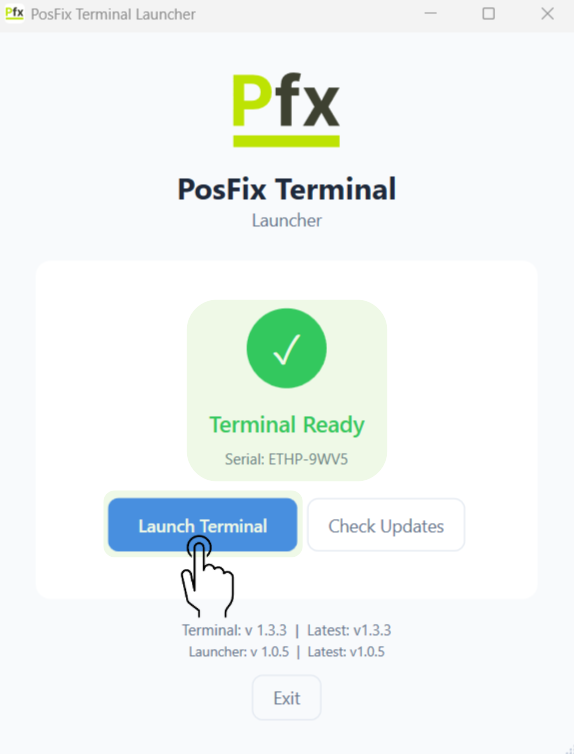Click the light green status card
This screenshot has width=574, height=754.
coord(287,390)
